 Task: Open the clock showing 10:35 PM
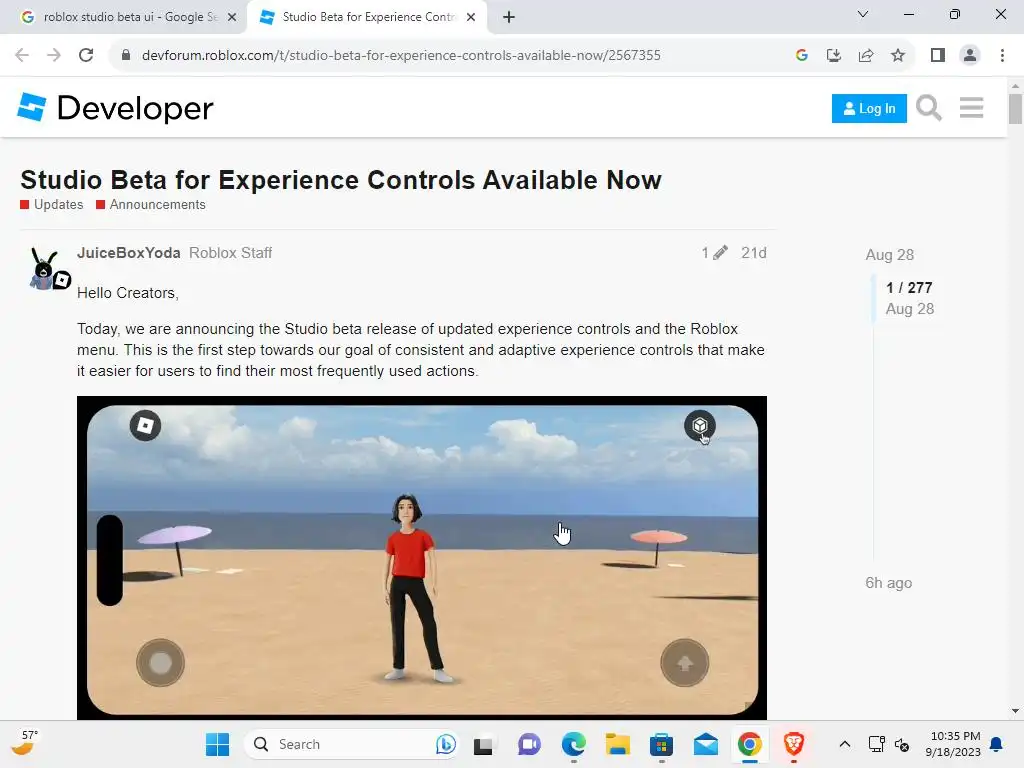[953, 744]
